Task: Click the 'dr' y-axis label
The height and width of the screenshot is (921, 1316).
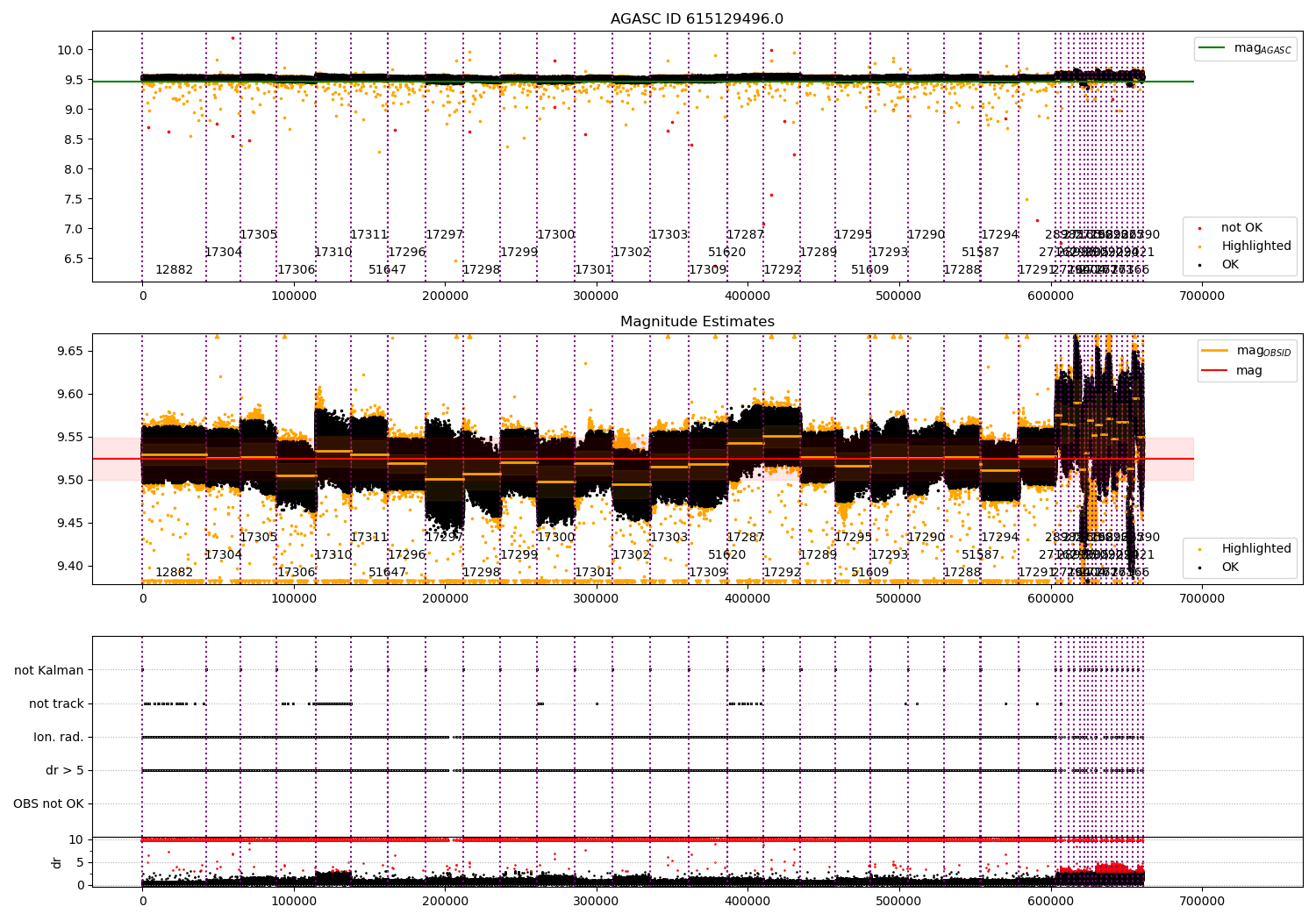Action: pos(57,862)
